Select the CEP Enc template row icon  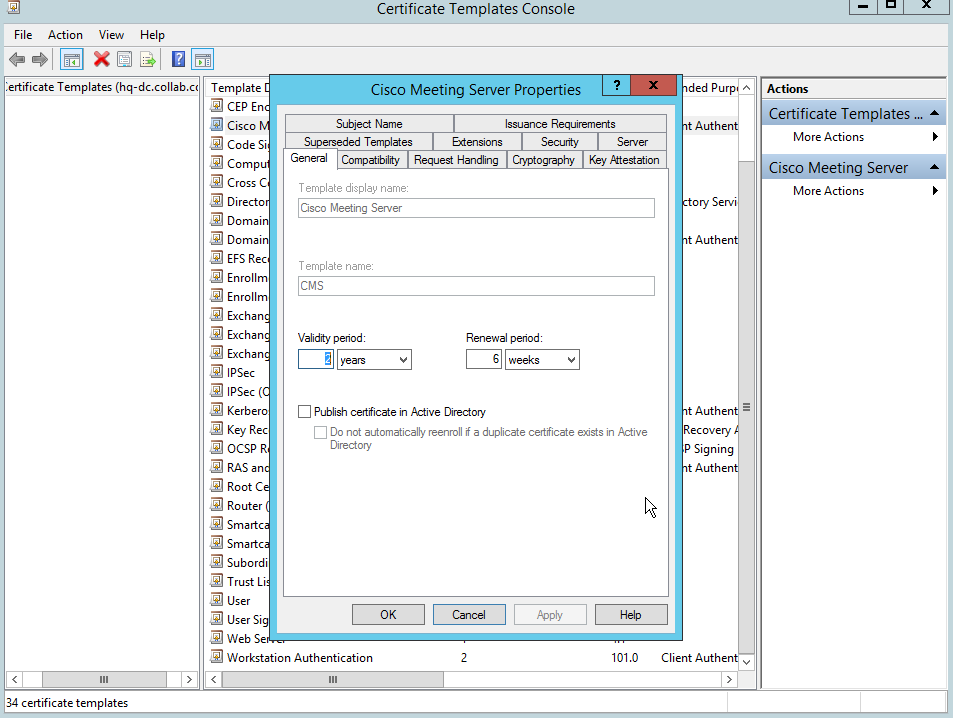pos(216,106)
